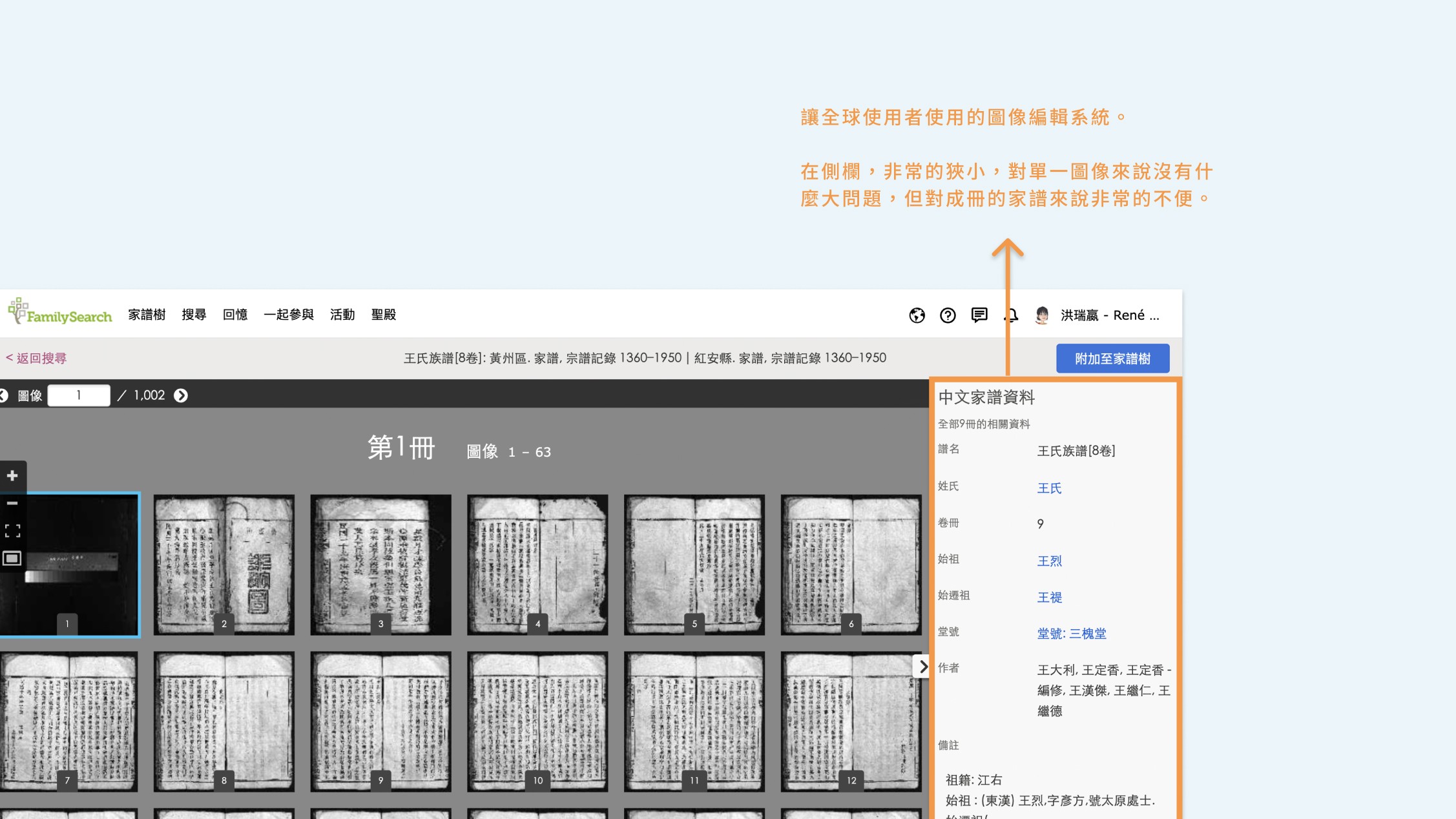This screenshot has height=819, width=1456.
Task: Open the 家譜樹 menu
Action: click(147, 315)
